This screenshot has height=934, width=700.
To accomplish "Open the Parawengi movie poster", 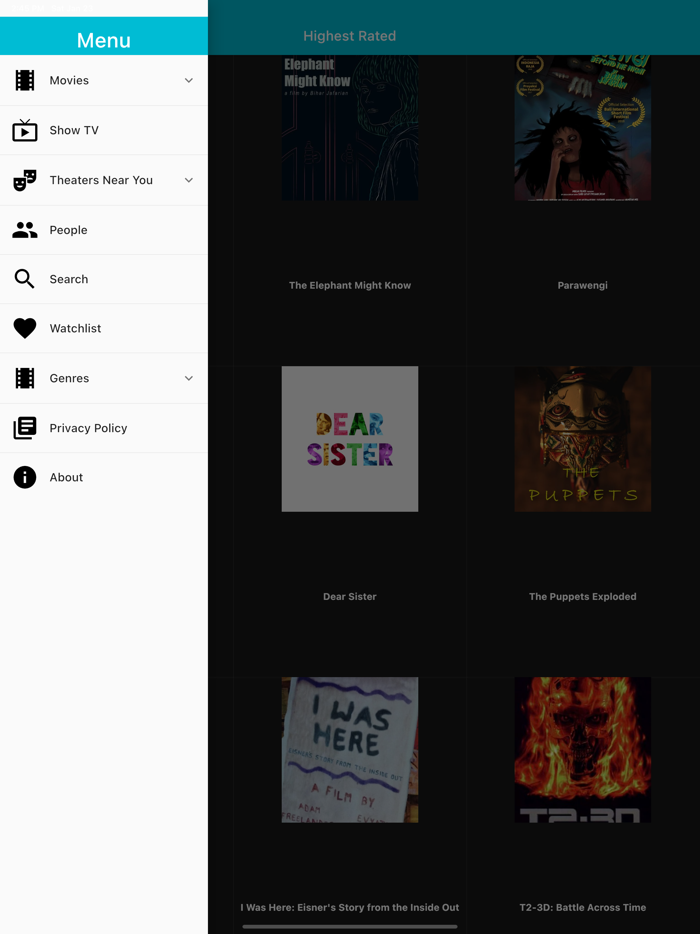I will (x=583, y=127).
